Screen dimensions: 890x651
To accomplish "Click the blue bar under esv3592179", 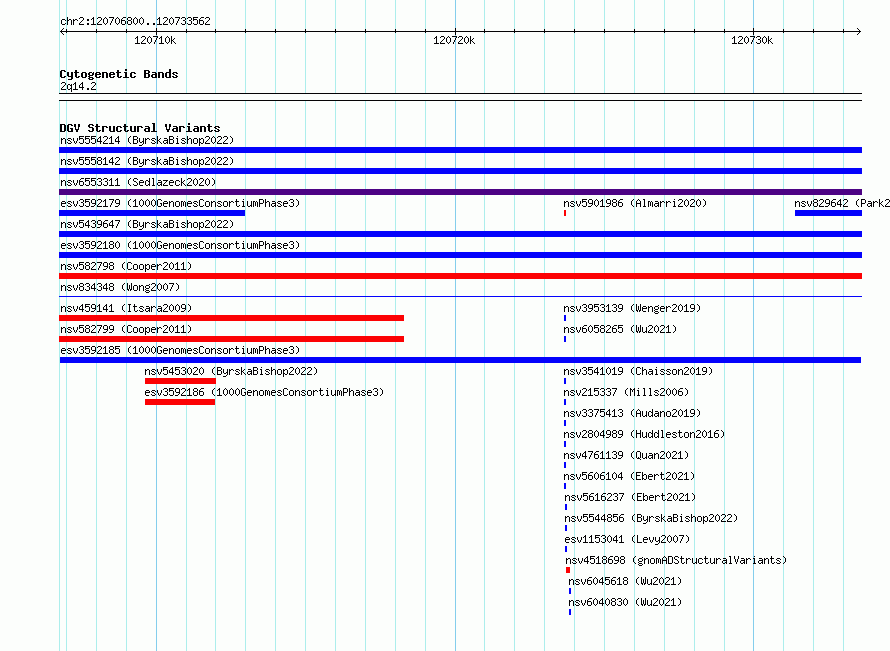I will click(x=152, y=213).
